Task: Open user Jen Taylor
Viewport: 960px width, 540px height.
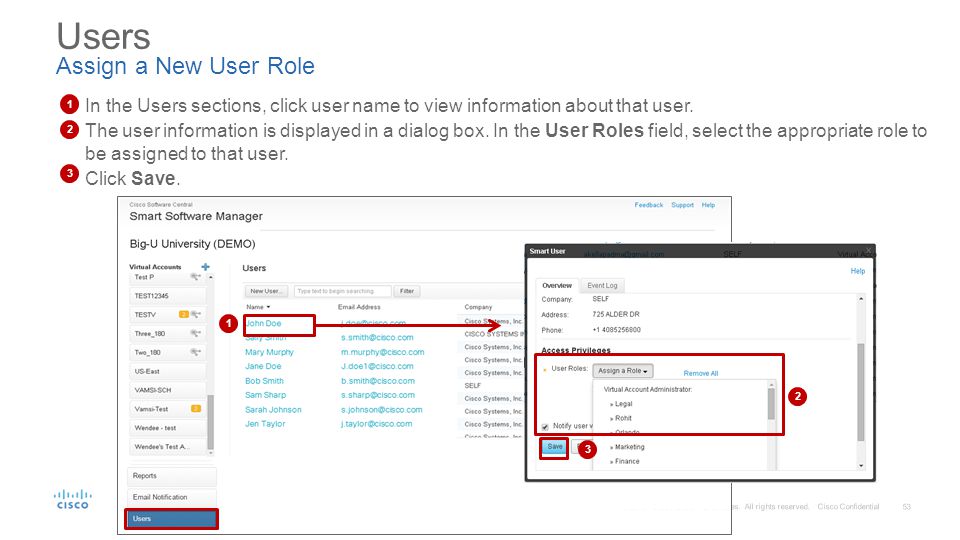Action: click(x=265, y=424)
